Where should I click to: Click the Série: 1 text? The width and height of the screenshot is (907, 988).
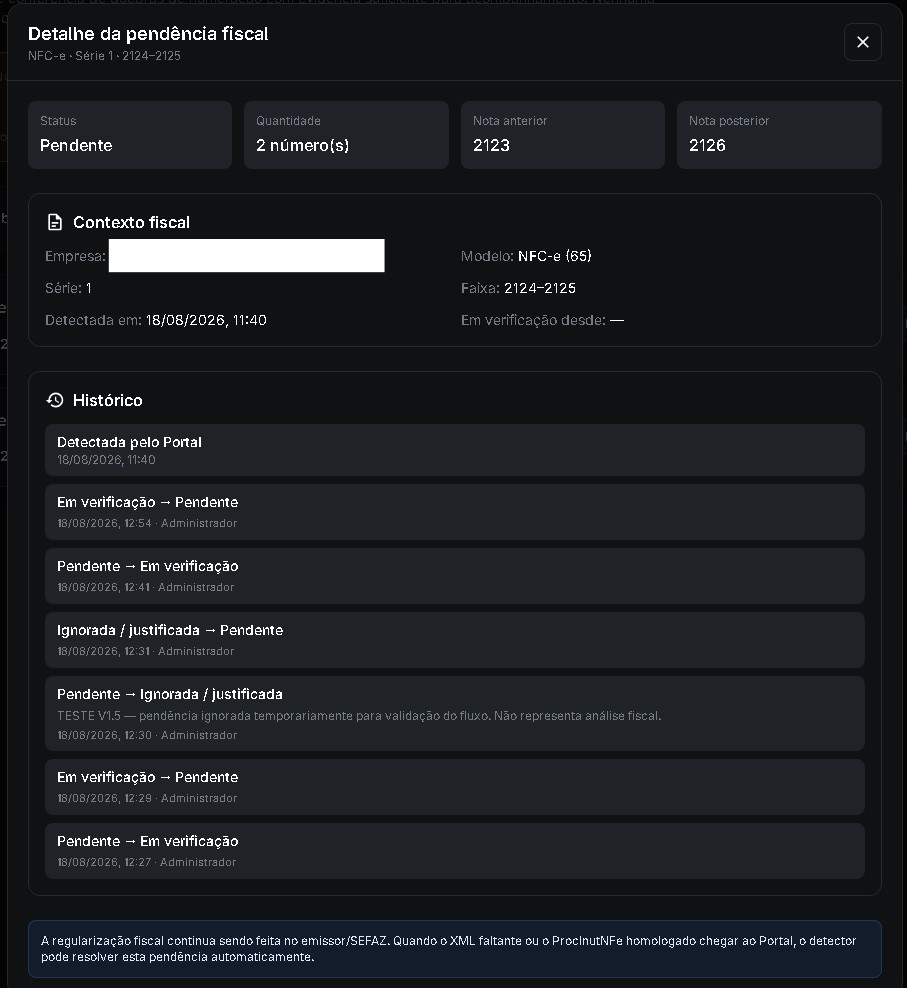(x=68, y=288)
